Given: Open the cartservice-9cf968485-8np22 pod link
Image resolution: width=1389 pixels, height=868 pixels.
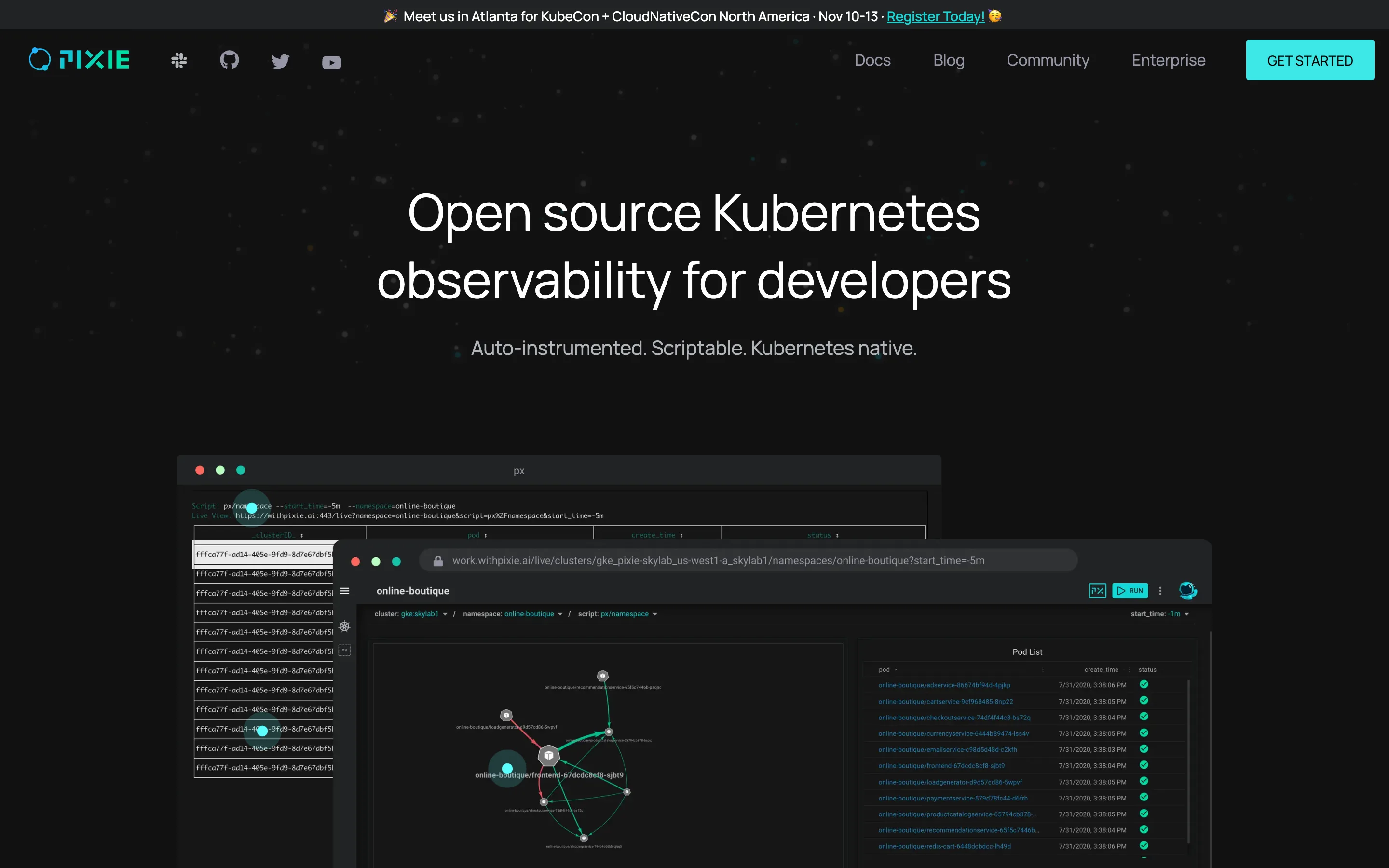Looking at the screenshot, I should pyautogui.click(x=945, y=702).
